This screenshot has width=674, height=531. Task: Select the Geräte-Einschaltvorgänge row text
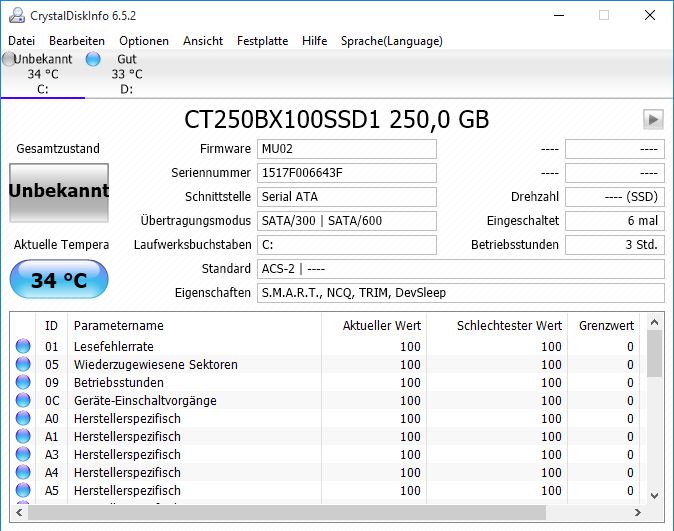tap(145, 401)
